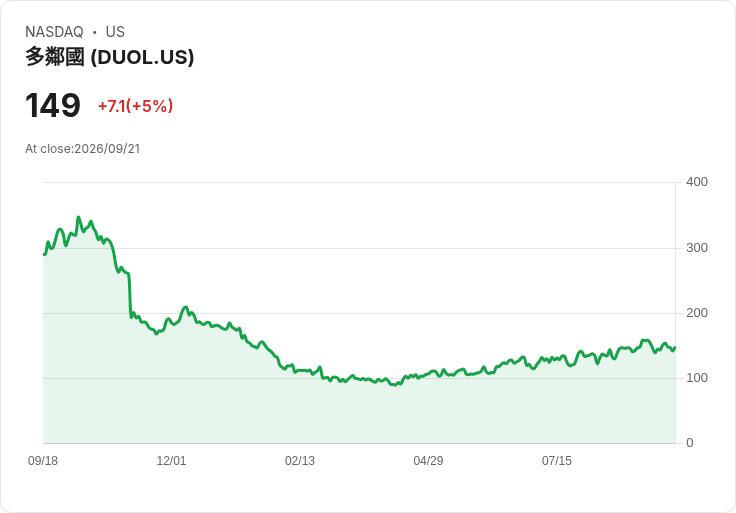Click the 09/18 date axis label
The image size is (736, 513).
pyautogui.click(x=43, y=461)
